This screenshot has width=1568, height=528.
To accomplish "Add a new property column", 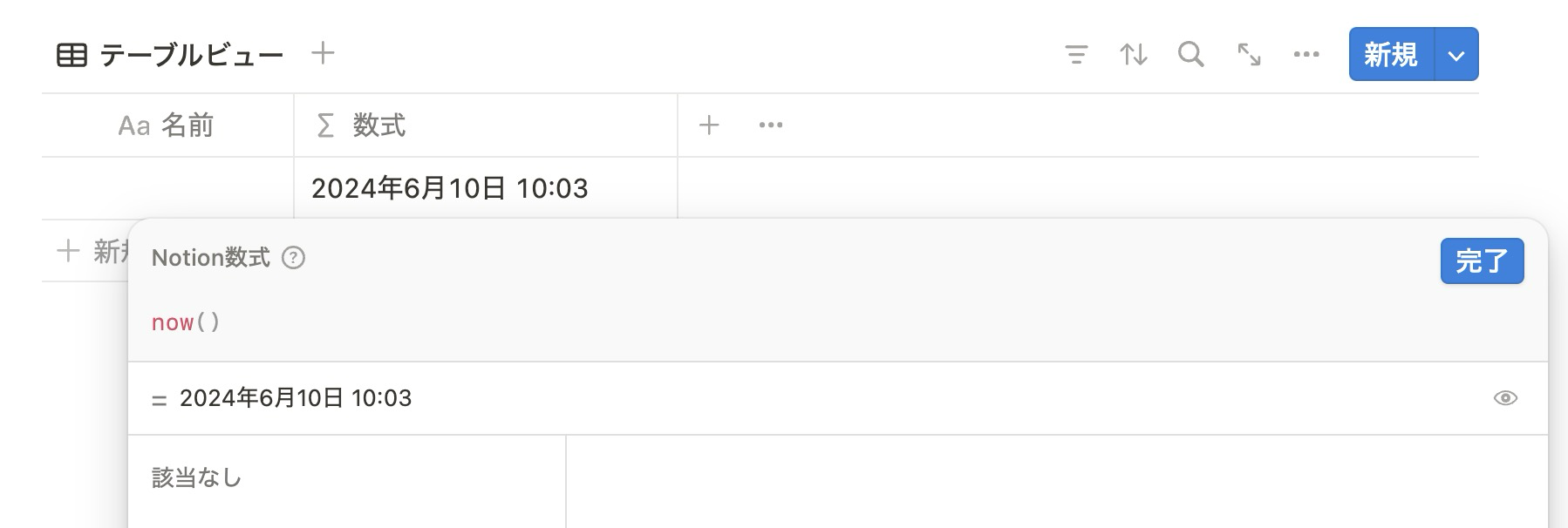I will pos(709,125).
